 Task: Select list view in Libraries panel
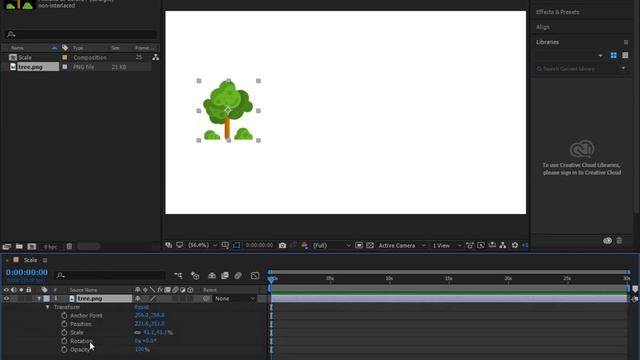625,56
